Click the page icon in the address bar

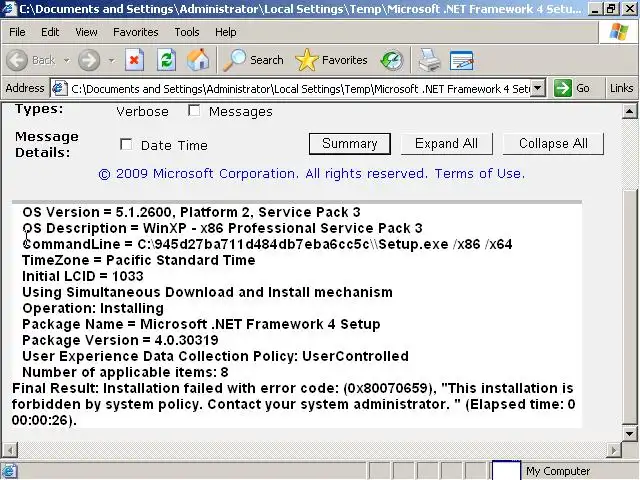[x=60, y=88]
